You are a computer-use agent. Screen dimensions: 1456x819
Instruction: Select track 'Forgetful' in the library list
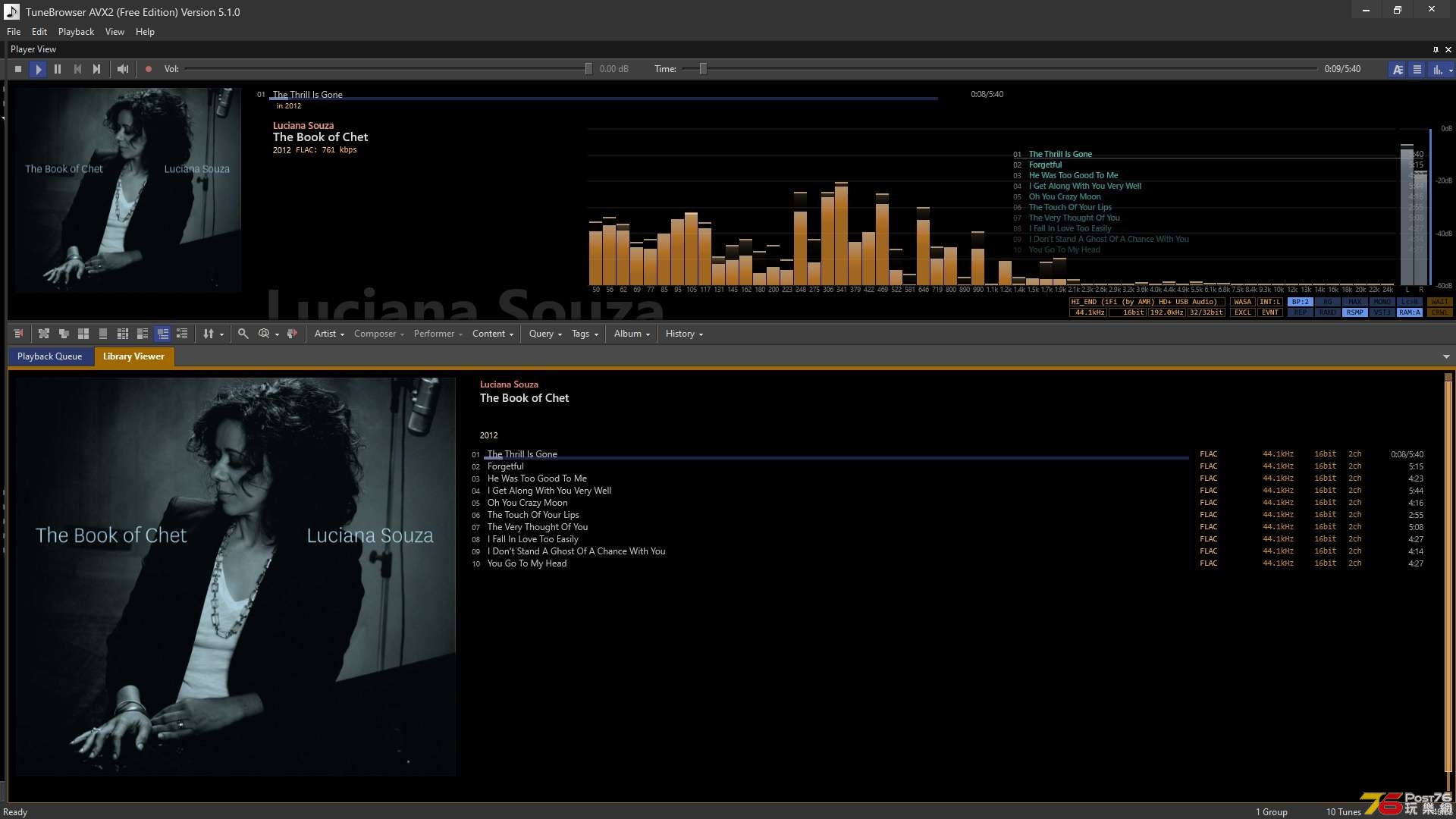(505, 466)
